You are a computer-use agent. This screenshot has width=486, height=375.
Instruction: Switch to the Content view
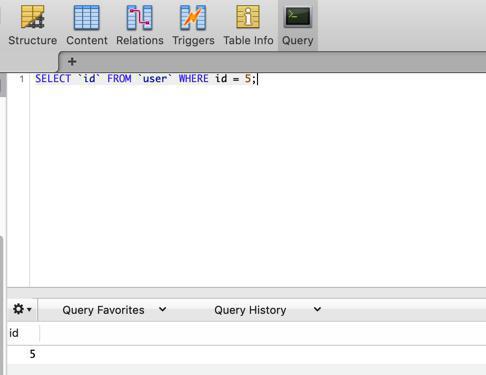pos(87,25)
